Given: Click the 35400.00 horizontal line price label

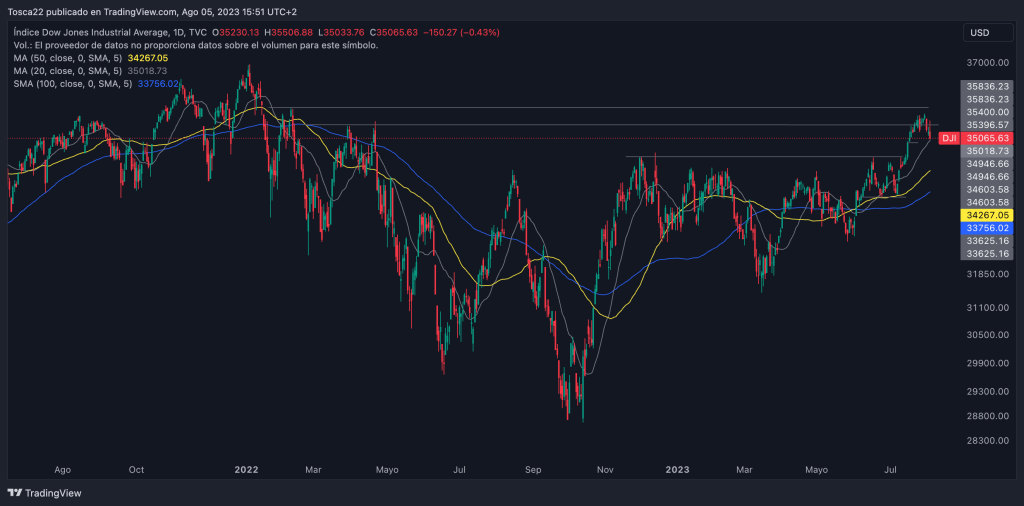Looking at the screenshot, I should [x=985, y=112].
